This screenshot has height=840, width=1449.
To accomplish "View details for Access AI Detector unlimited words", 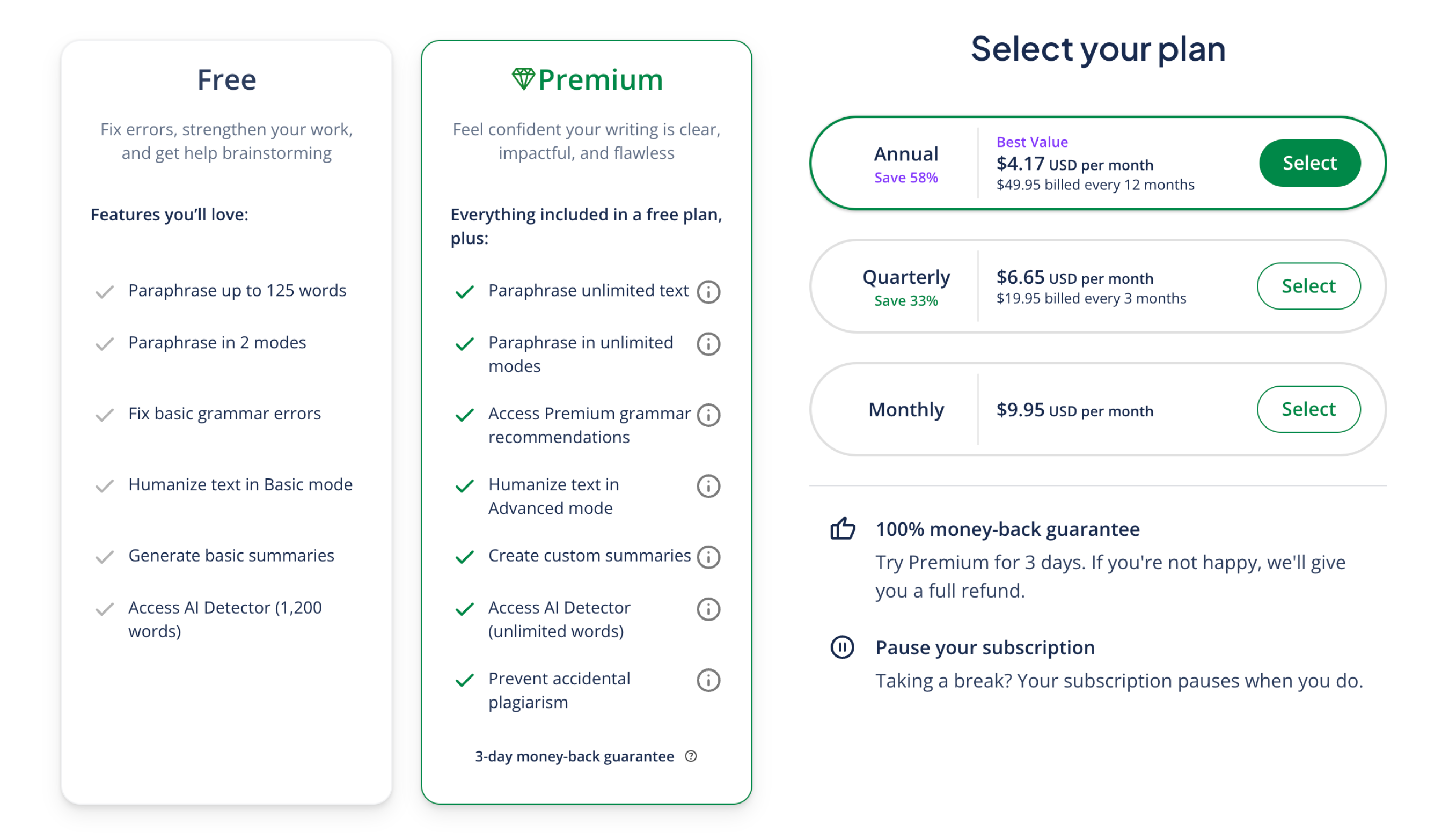I will click(708, 609).
